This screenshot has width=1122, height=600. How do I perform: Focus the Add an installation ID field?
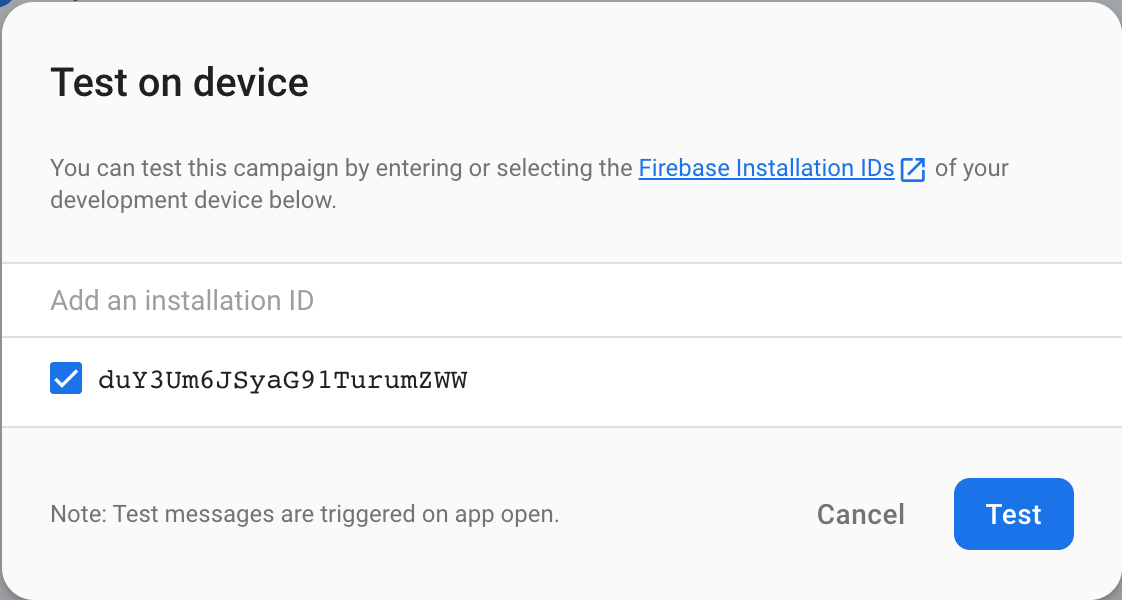[560, 300]
